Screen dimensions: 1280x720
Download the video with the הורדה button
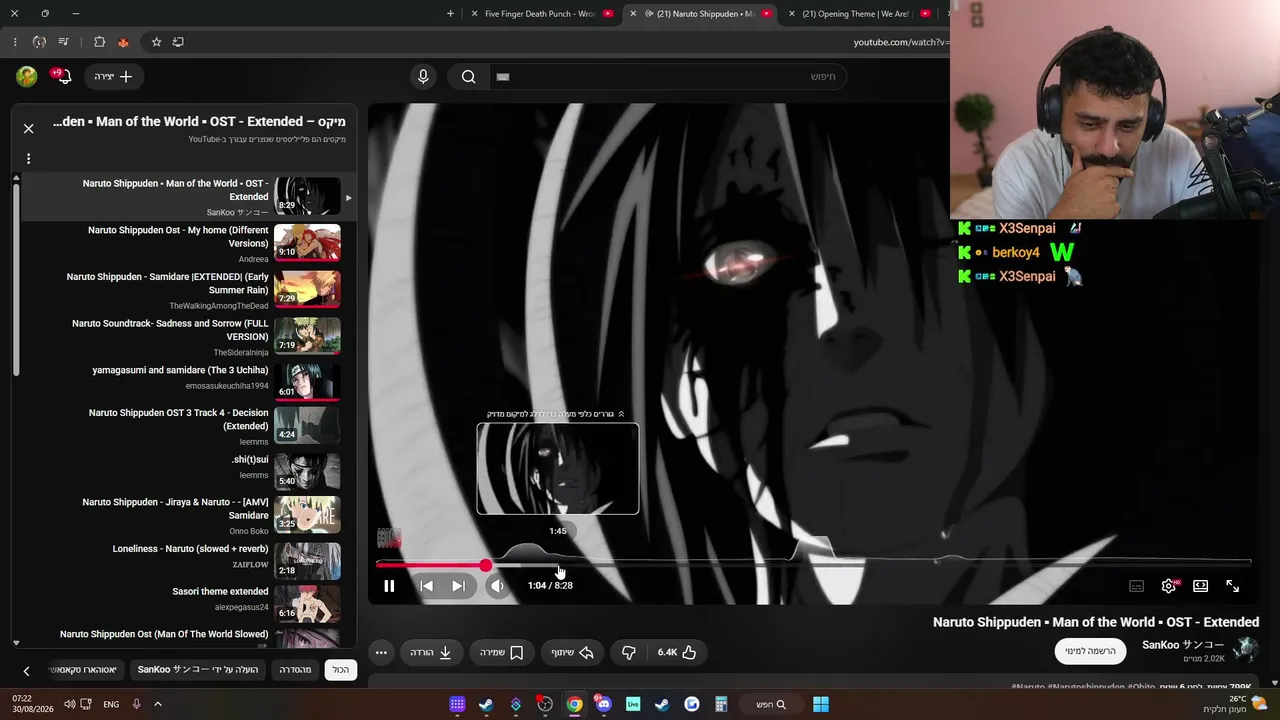[x=431, y=652]
